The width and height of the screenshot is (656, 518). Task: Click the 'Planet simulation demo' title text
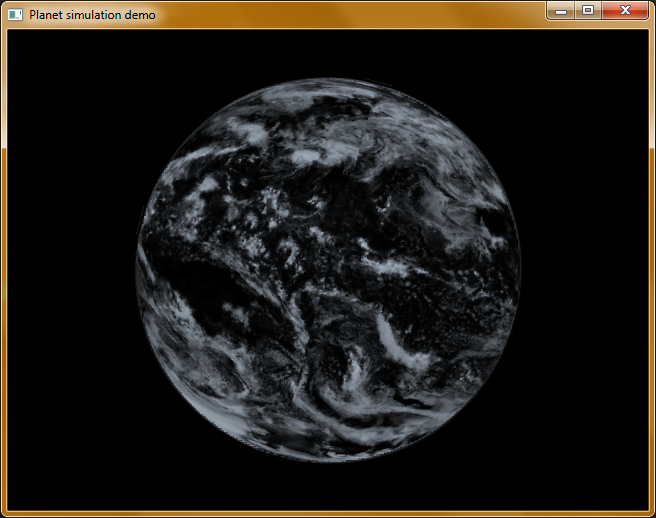coord(92,15)
